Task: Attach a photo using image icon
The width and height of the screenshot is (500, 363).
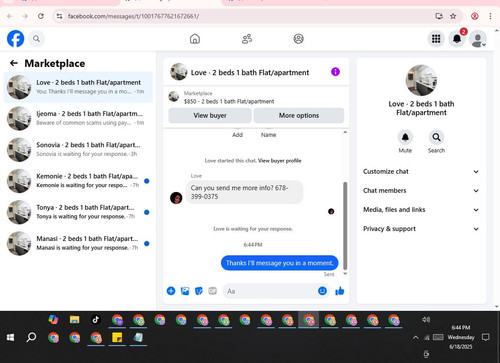Action: click(x=185, y=291)
